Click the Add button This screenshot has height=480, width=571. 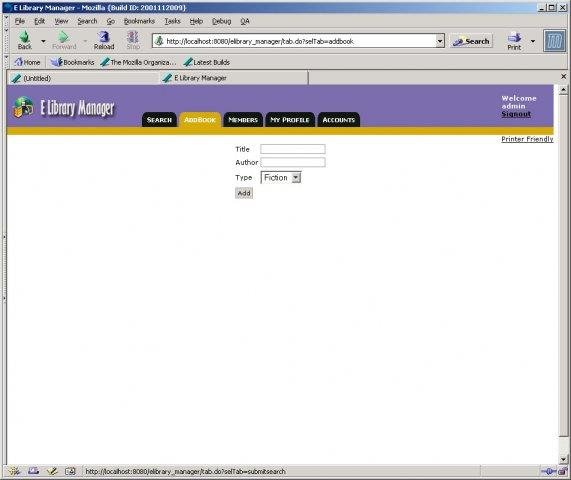(244, 193)
